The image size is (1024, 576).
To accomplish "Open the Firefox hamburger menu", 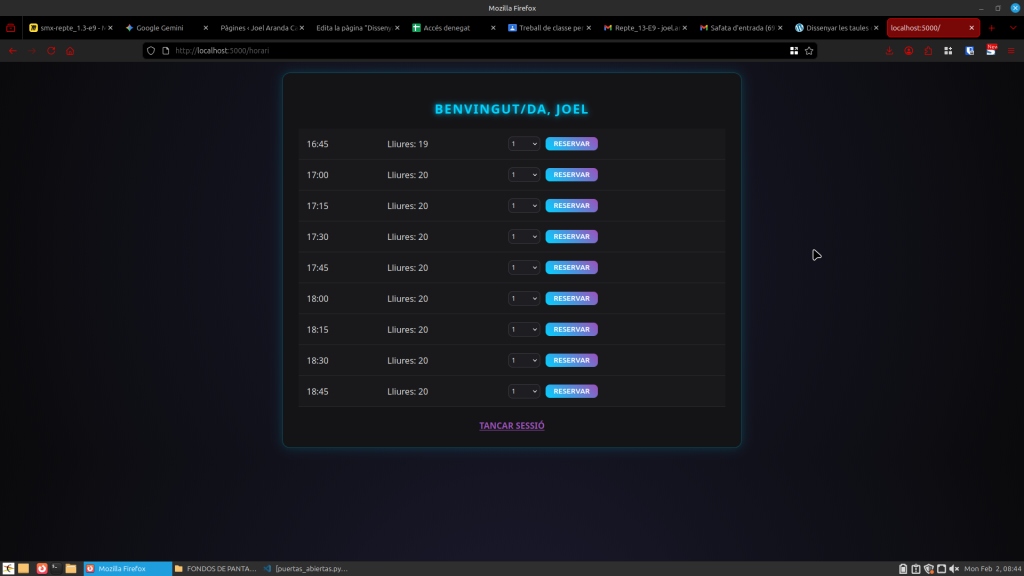I will pyautogui.click(x=1011, y=50).
